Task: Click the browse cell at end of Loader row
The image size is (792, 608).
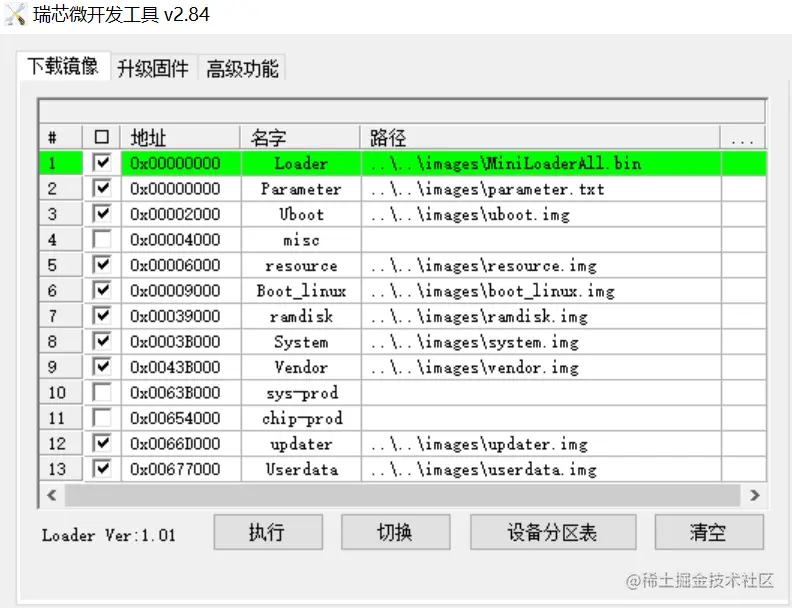Action: (744, 163)
